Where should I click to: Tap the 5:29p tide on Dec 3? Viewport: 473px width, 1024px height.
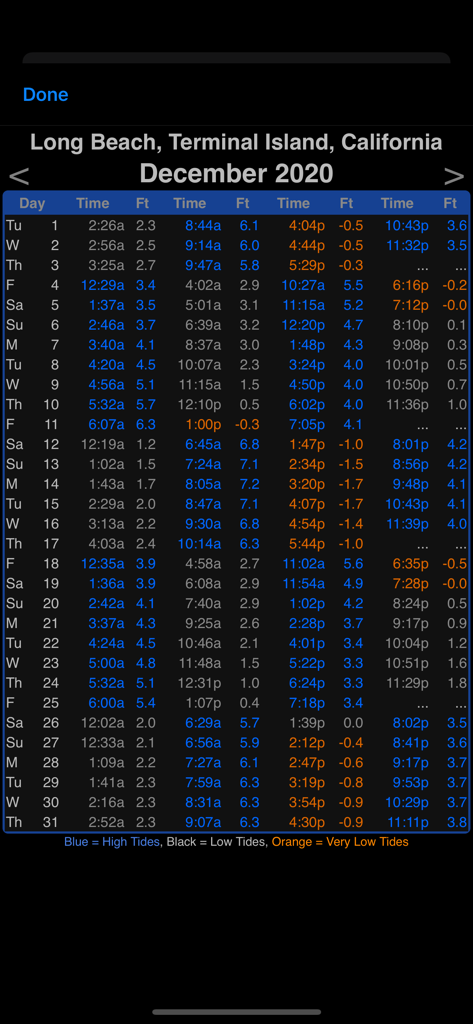[x=307, y=266]
